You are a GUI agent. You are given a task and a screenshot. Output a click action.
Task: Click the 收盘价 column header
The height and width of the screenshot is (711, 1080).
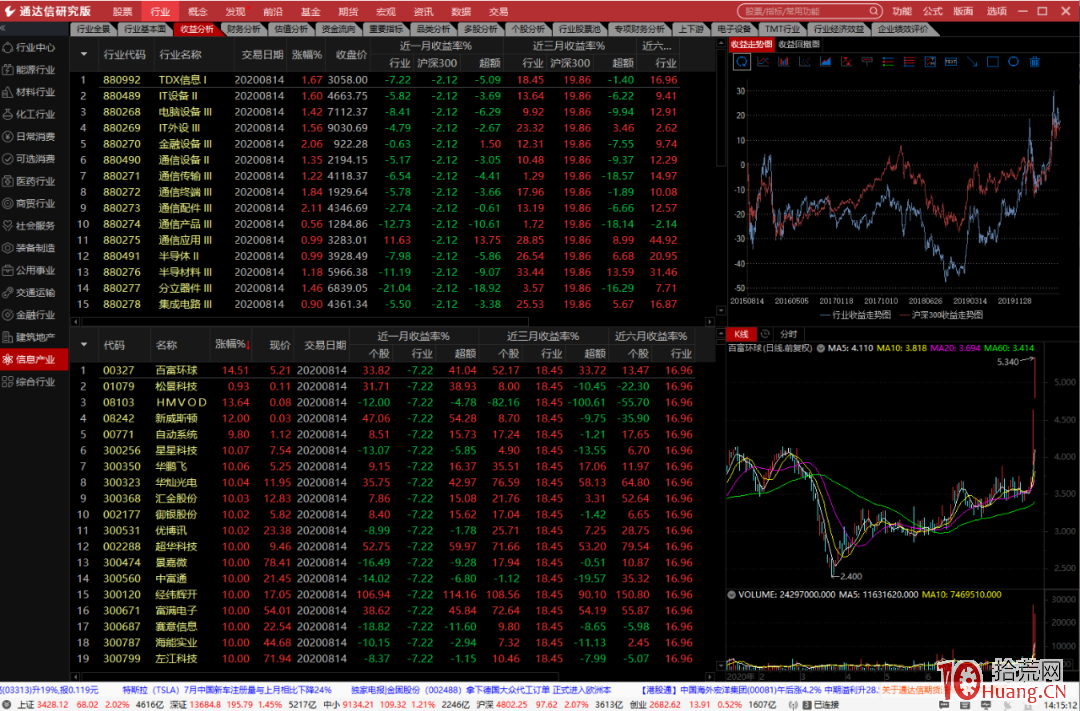click(x=351, y=54)
